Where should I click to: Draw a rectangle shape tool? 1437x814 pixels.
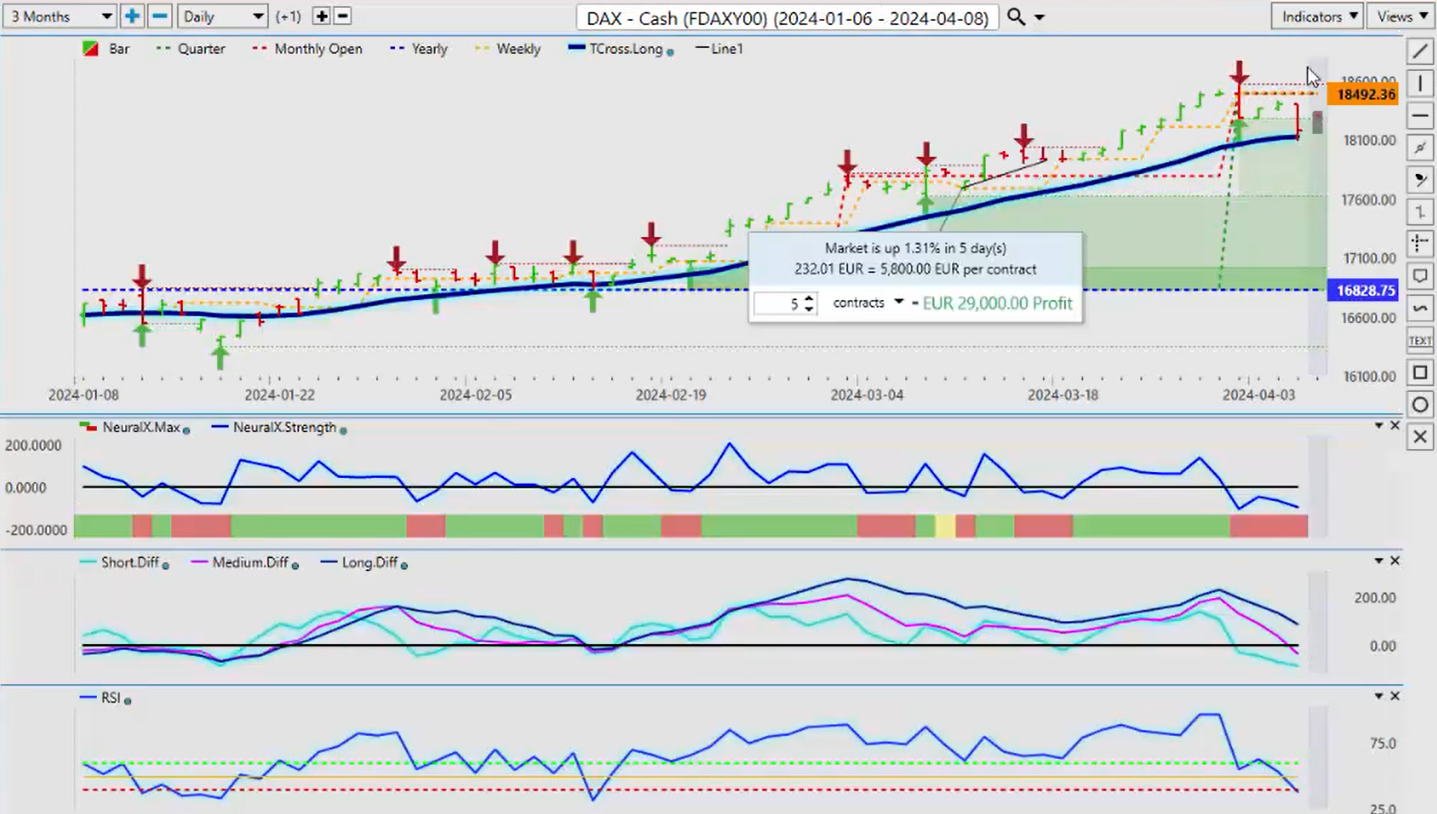point(1420,373)
